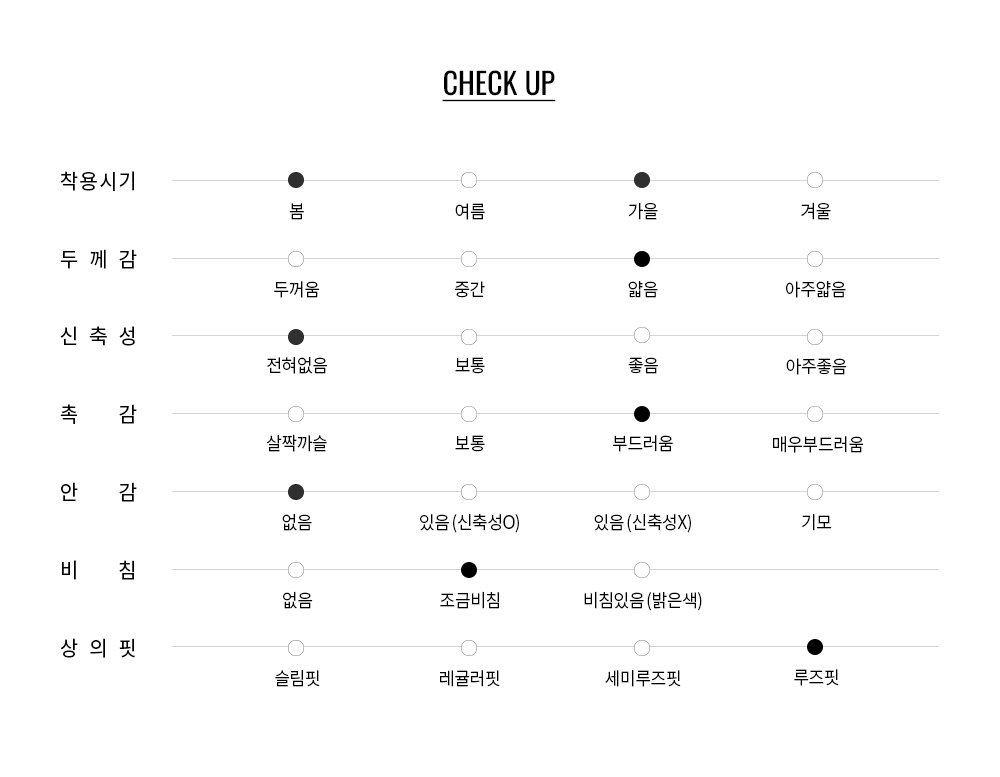Choose 여름 in the 착용시기 row
The image size is (1000, 777).
[x=469, y=180]
